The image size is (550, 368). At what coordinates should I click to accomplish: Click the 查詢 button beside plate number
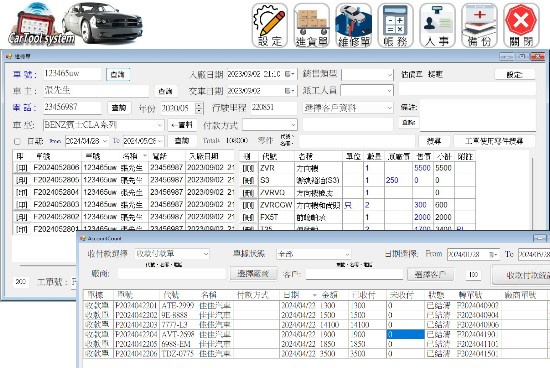[118, 74]
